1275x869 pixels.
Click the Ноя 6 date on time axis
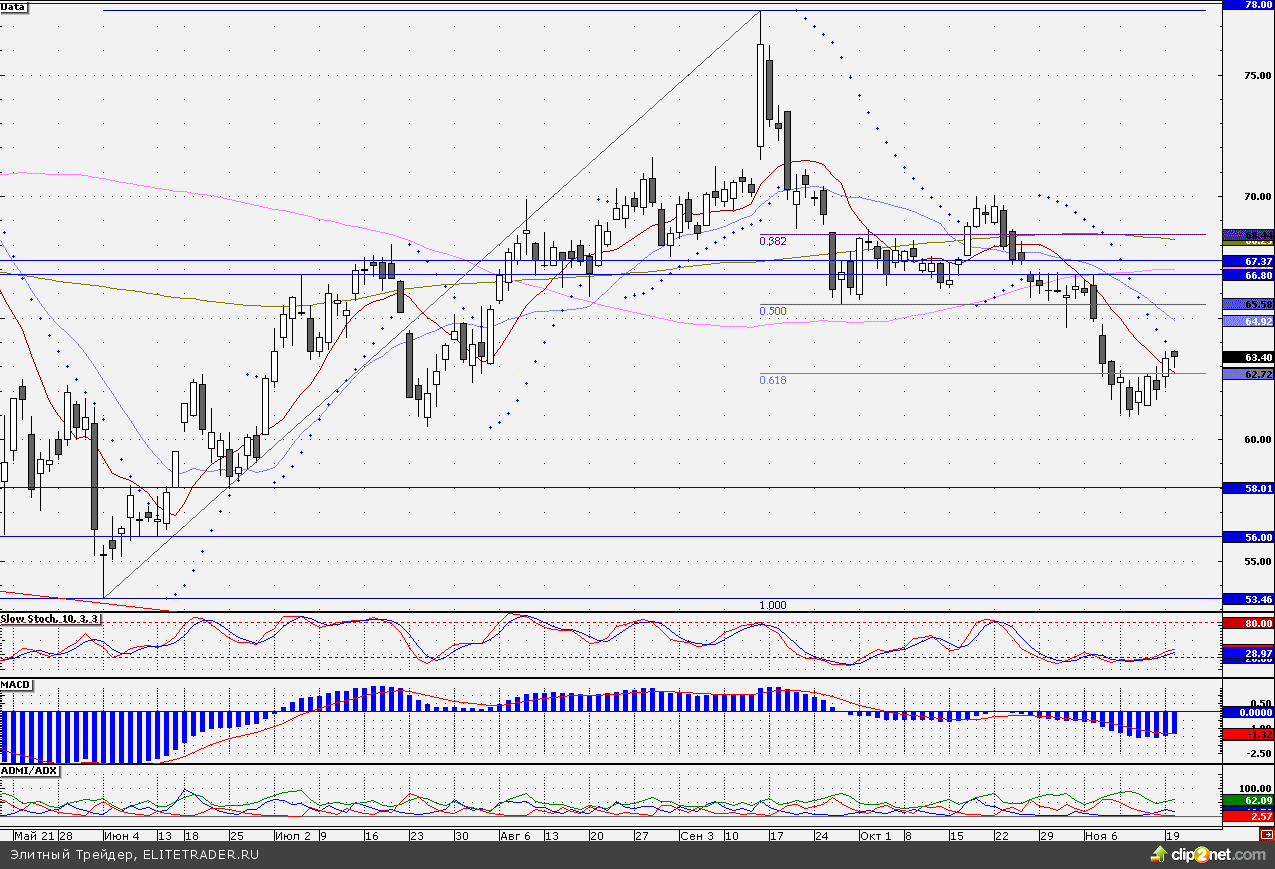click(x=1102, y=835)
